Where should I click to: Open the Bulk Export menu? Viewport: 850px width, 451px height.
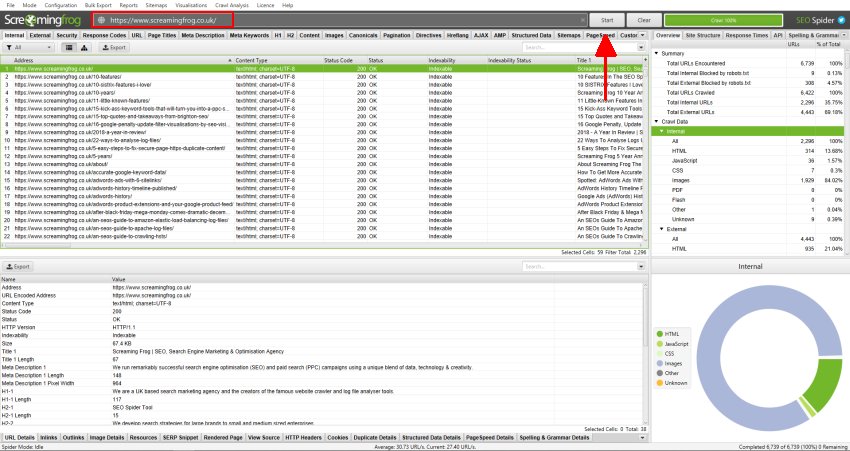point(98,5)
